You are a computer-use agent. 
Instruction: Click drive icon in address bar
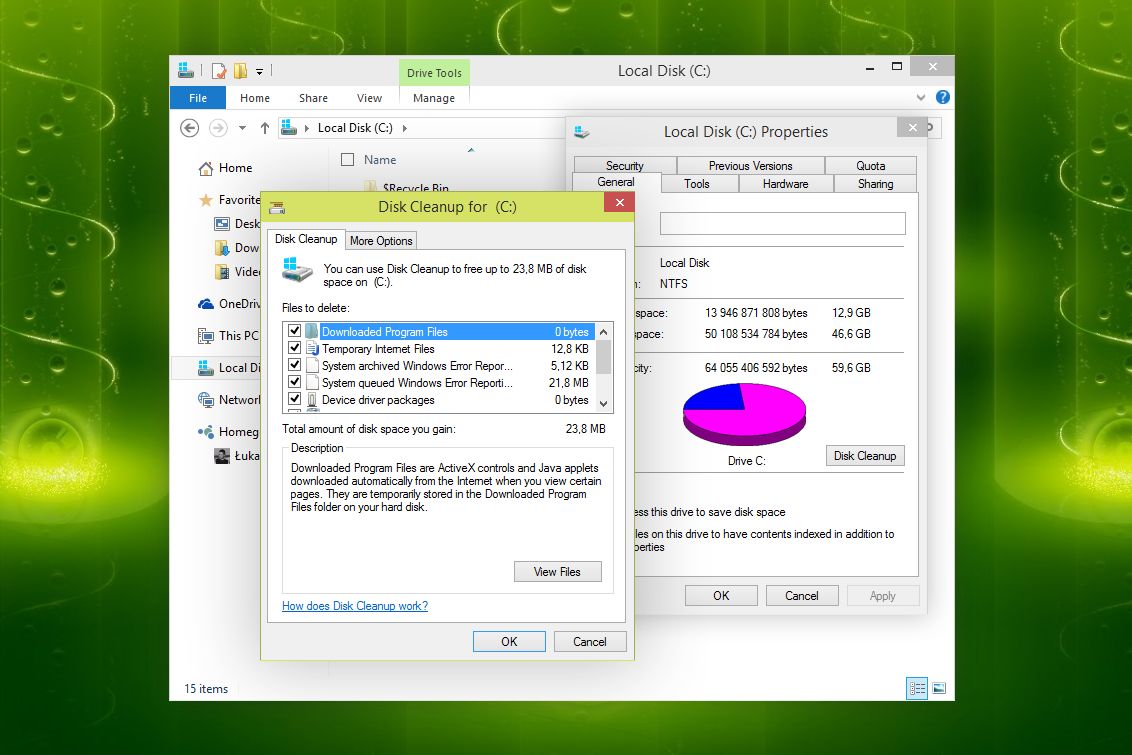pos(289,128)
